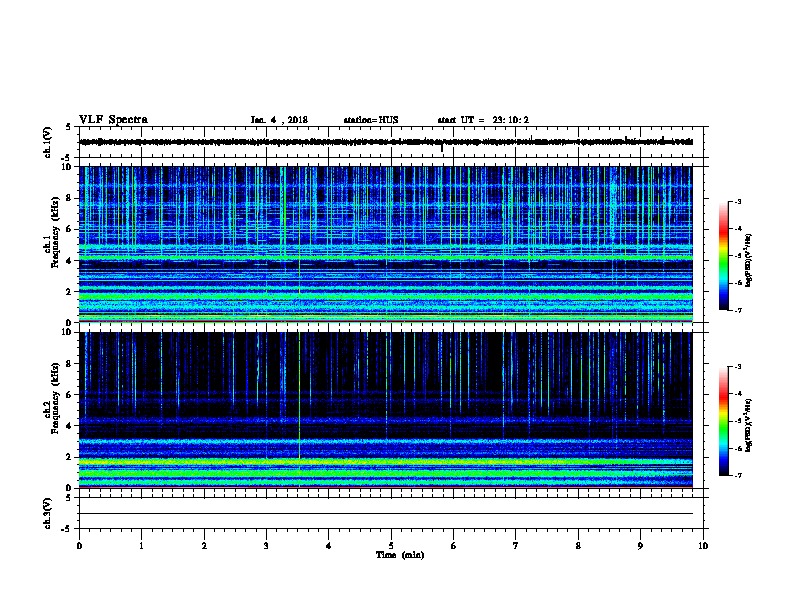Image resolution: width=792 pixels, height=612 pixels.
Task: Click the ch.1 color bar PSD unit label
Action: 749,261
